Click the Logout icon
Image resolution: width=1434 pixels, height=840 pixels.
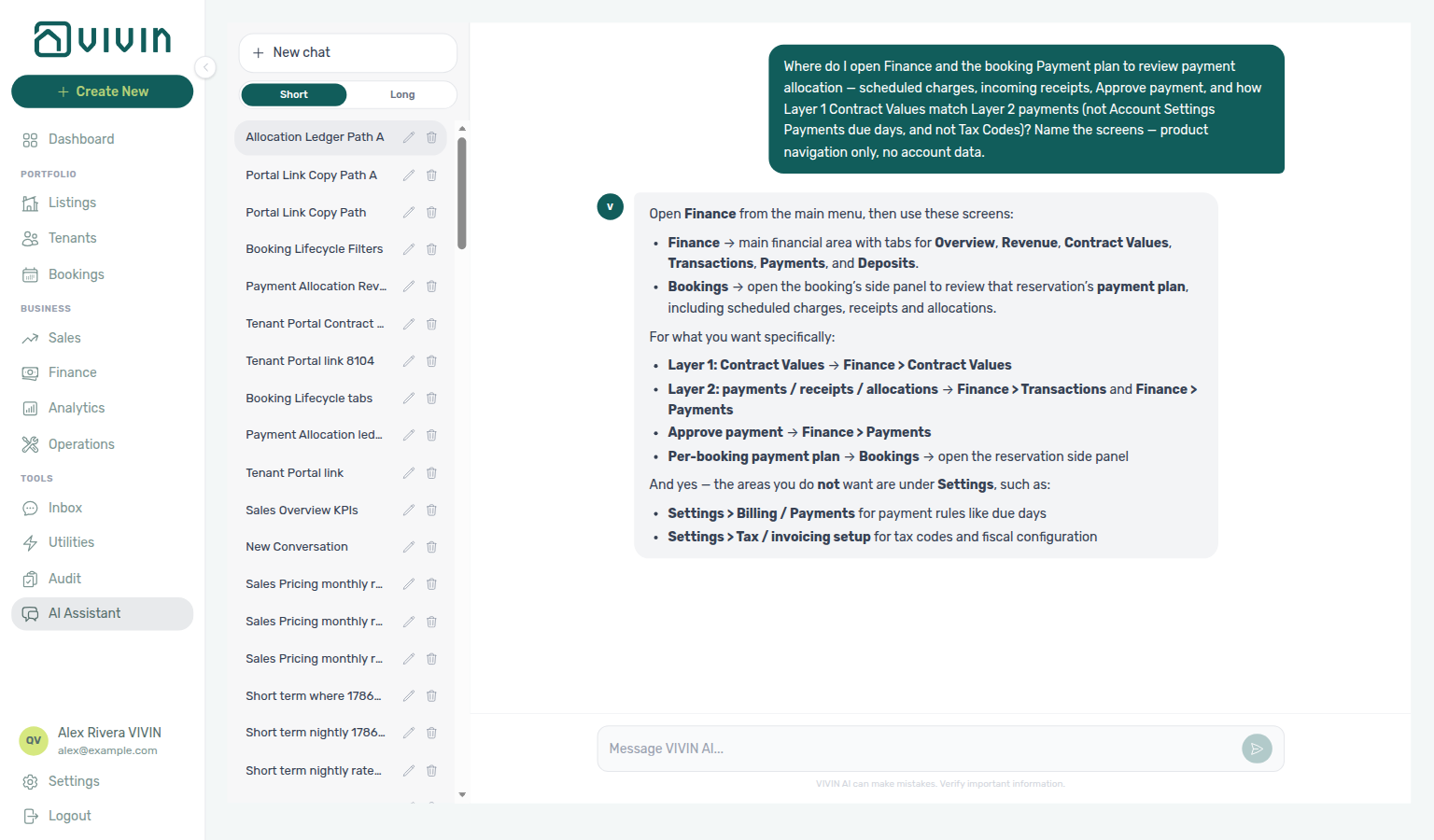[30, 817]
